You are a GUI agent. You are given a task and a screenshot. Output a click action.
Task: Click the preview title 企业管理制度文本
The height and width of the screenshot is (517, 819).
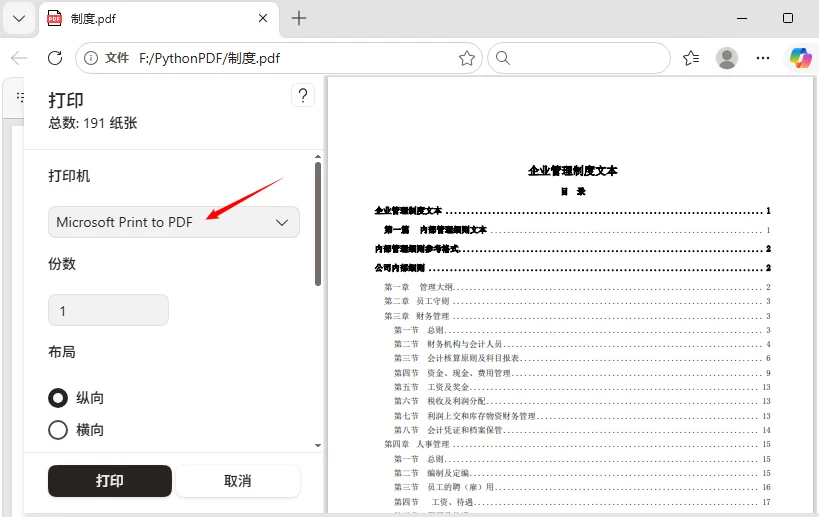point(572,171)
